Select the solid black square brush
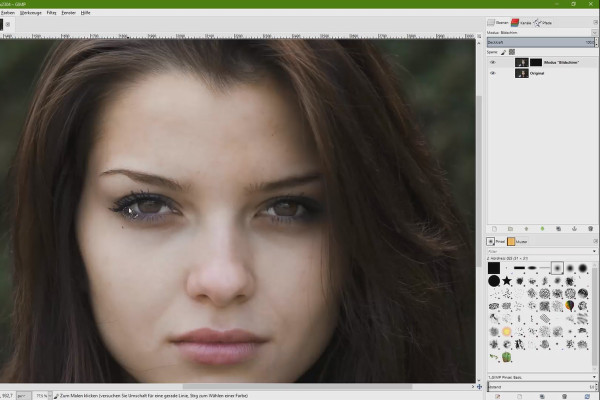 [x=494, y=268]
